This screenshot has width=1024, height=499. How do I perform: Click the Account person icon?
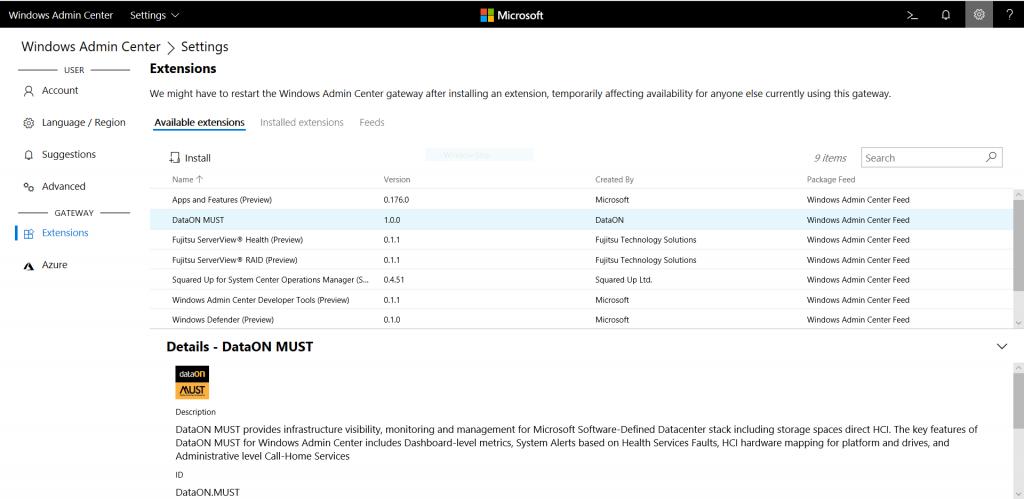28,91
